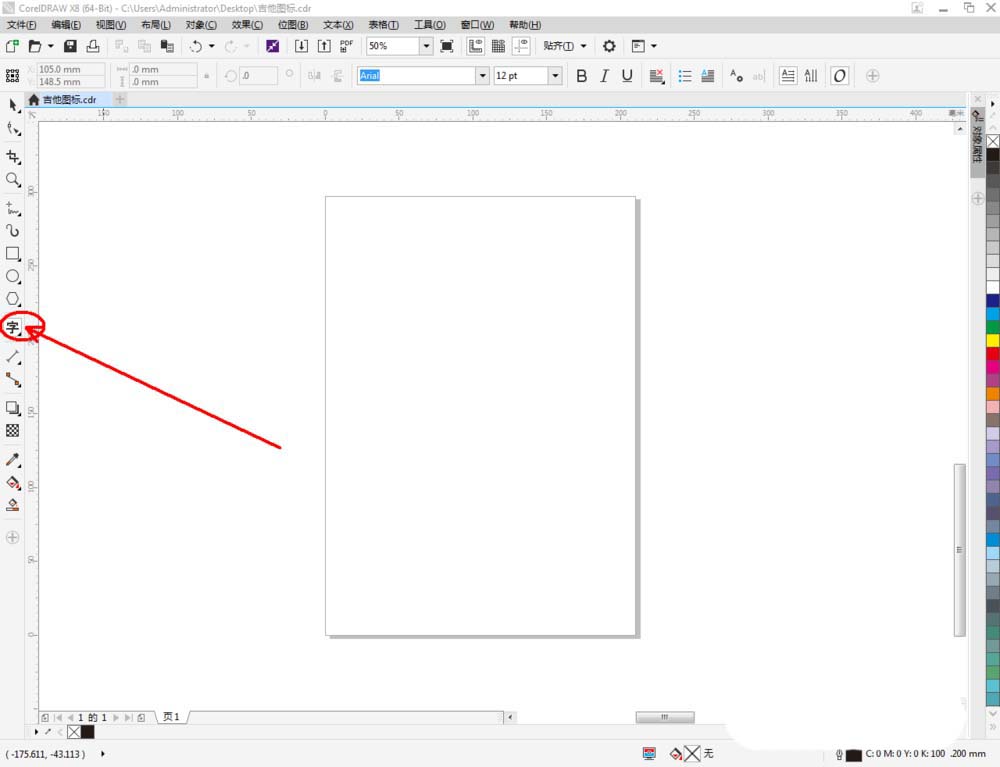The width and height of the screenshot is (1000, 767).
Task: Select the Connector tool
Action: pyautogui.click(x=13, y=380)
